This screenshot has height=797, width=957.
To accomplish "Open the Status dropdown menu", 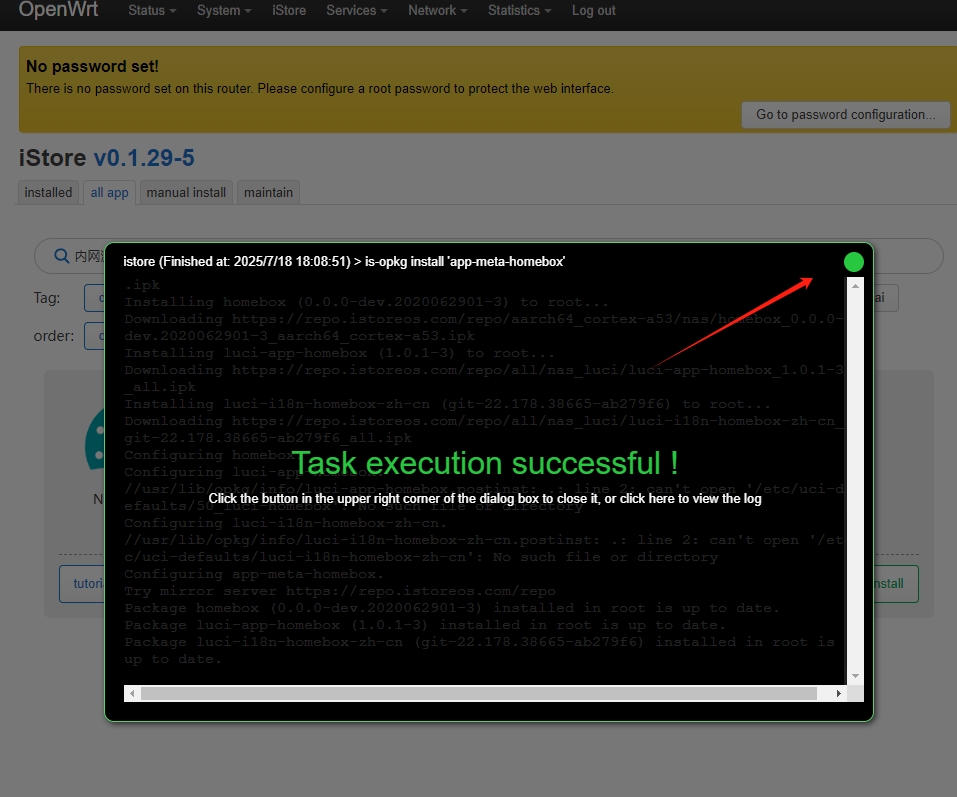I will [152, 10].
